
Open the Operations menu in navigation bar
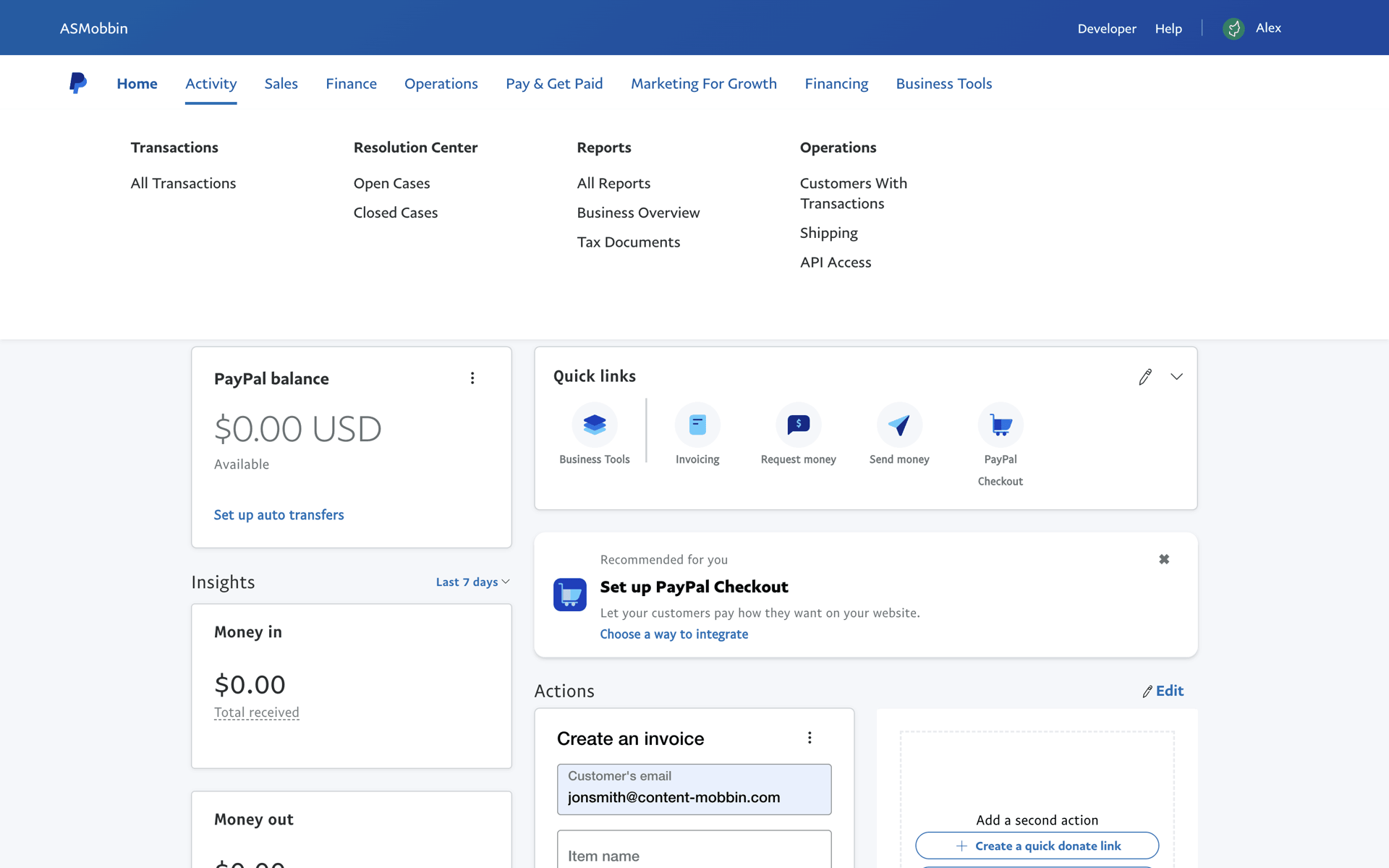pos(441,83)
